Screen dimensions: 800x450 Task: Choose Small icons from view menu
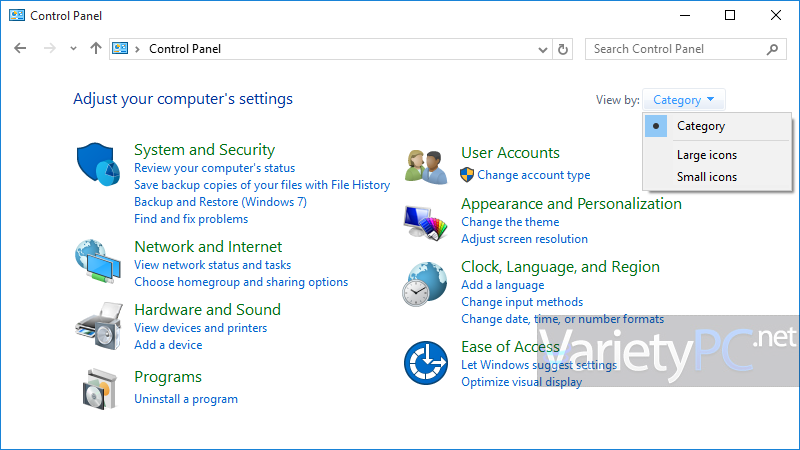(707, 177)
